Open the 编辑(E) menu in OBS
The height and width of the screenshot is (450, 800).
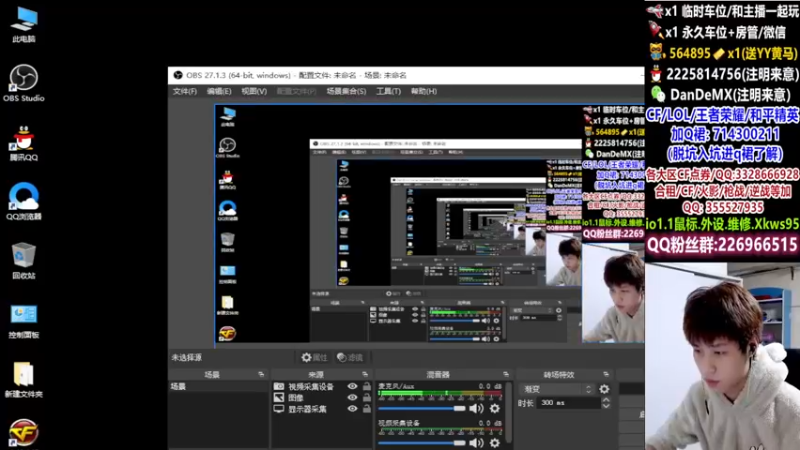click(x=219, y=91)
